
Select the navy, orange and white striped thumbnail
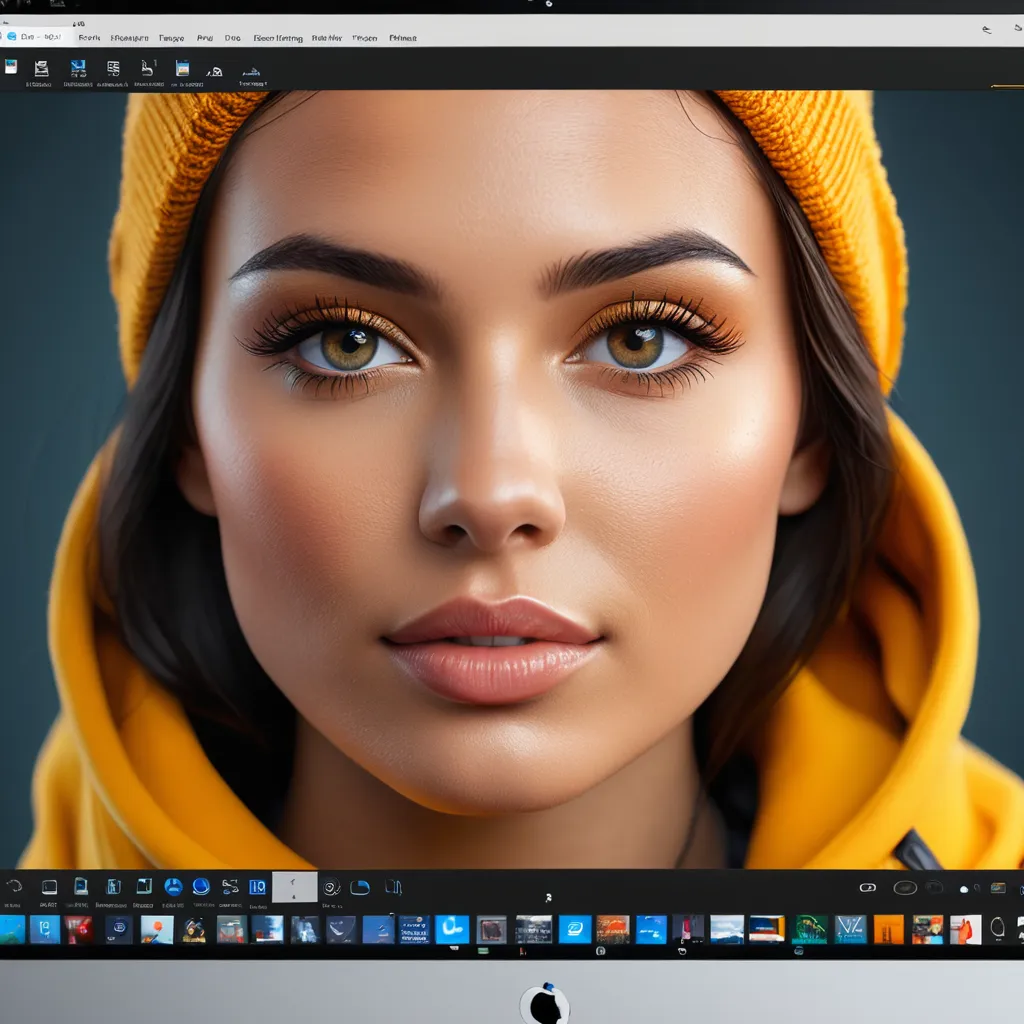[767, 929]
